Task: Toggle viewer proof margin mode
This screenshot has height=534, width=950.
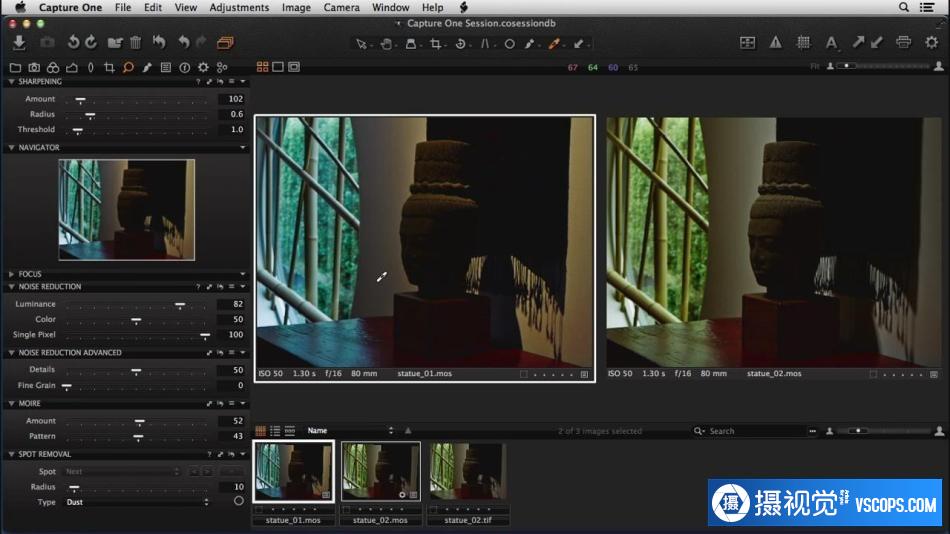Action: [294, 67]
